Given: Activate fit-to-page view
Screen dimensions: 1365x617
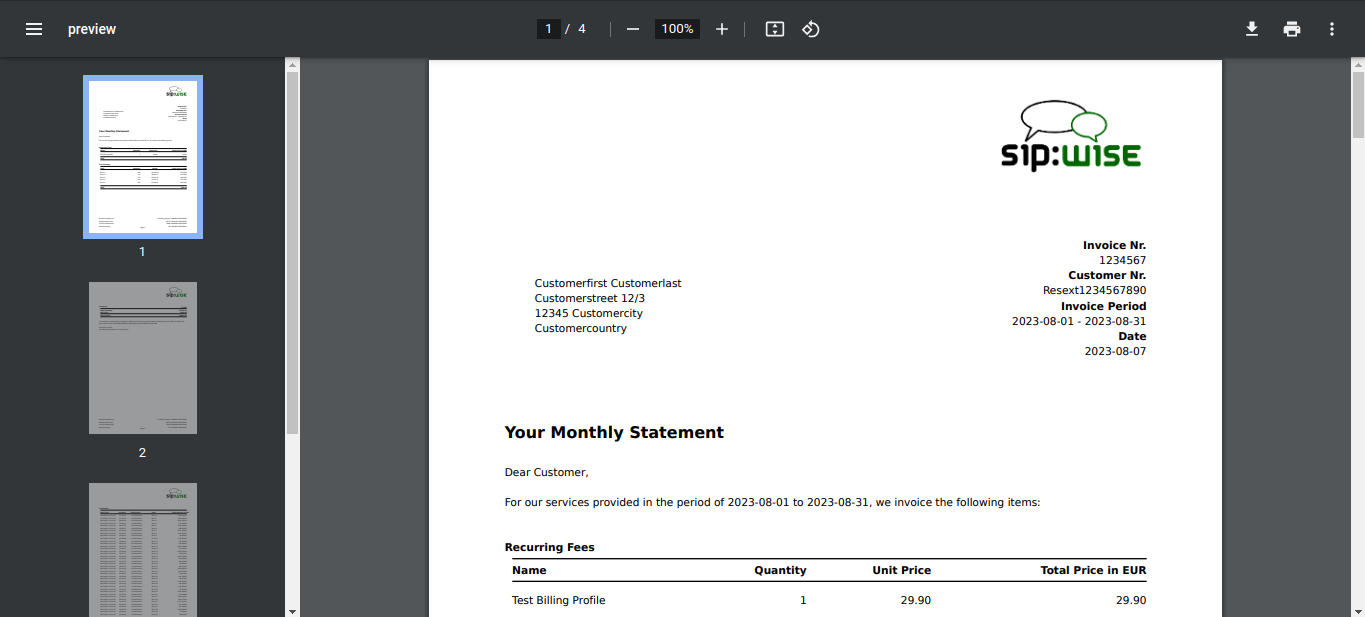Looking at the screenshot, I should pos(774,29).
